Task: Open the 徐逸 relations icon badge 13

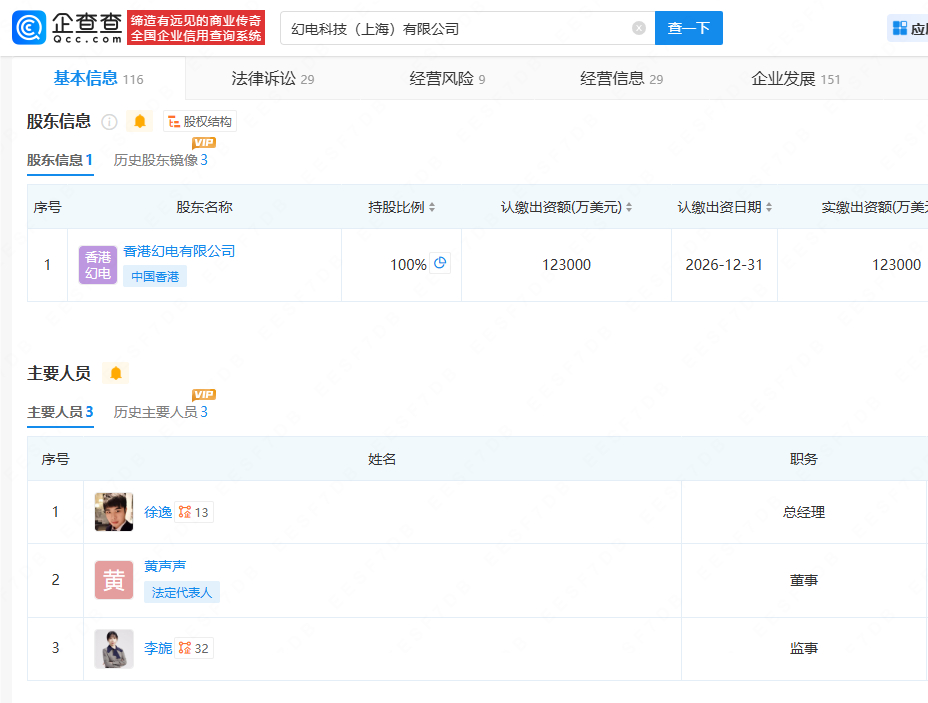Action: 194,512
